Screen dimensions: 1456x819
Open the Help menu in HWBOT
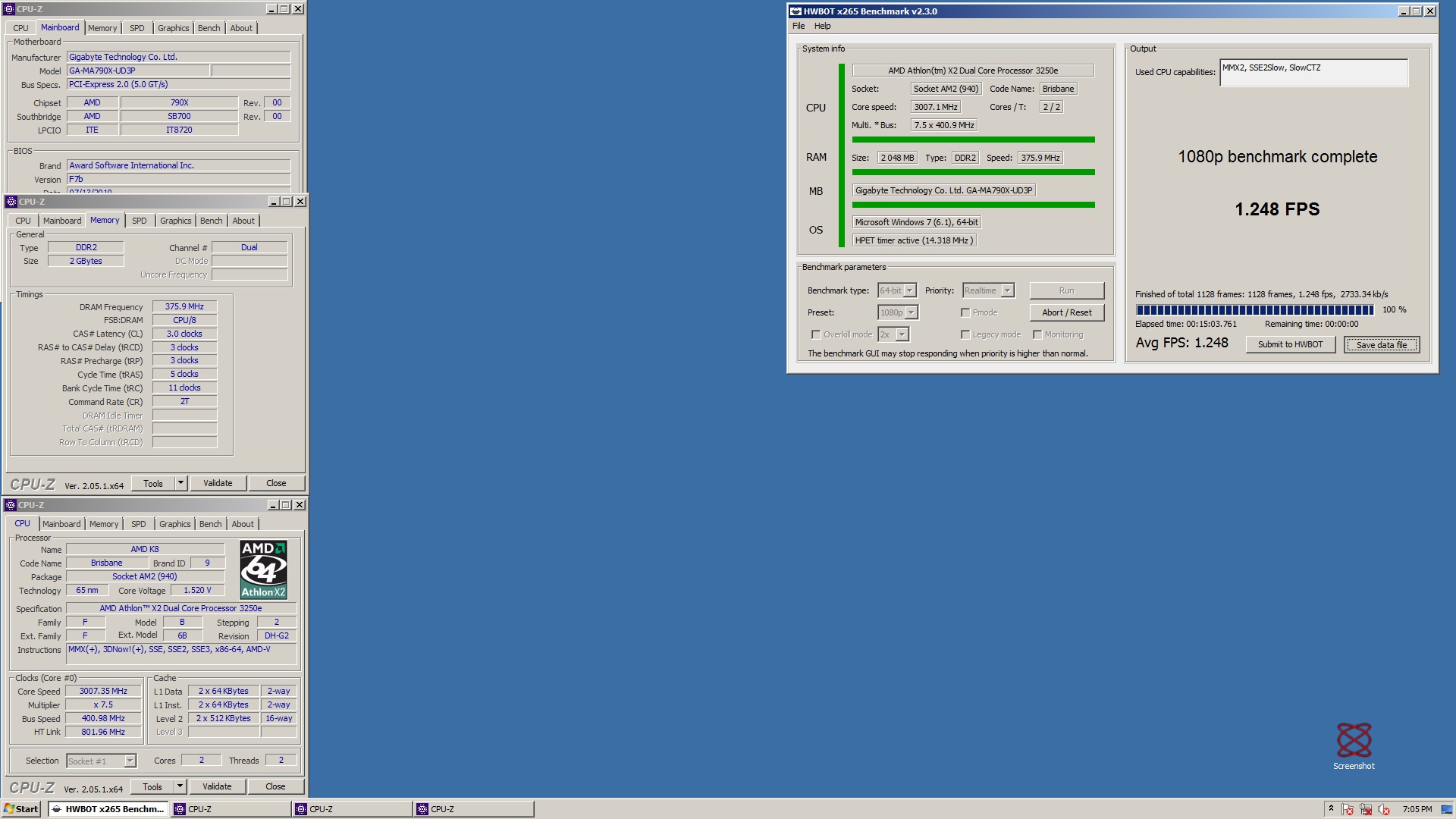pyautogui.click(x=823, y=26)
